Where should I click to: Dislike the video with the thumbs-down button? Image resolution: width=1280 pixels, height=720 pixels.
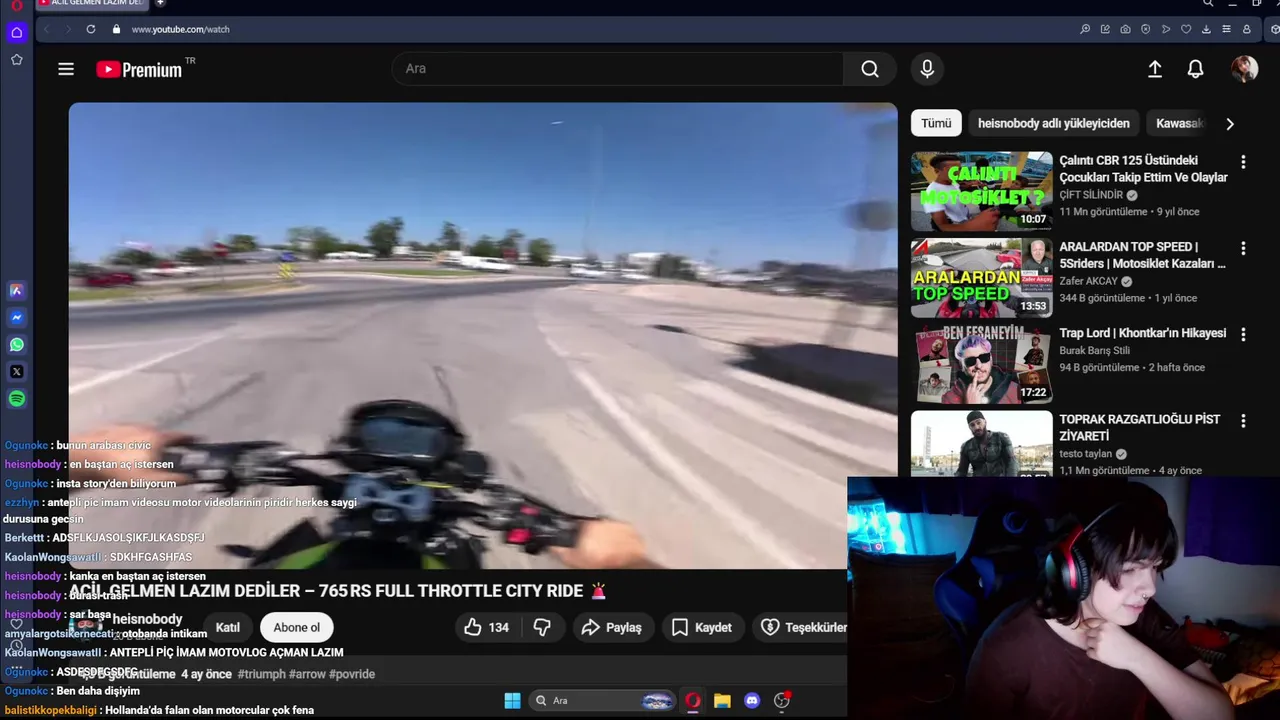pyautogui.click(x=542, y=627)
